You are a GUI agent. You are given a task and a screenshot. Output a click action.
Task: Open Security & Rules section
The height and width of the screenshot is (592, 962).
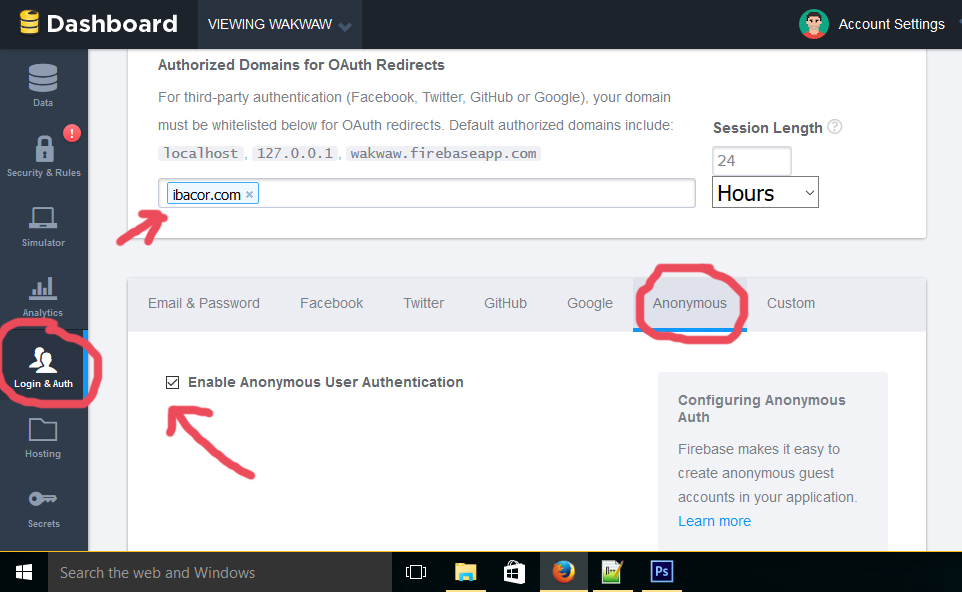coord(43,156)
